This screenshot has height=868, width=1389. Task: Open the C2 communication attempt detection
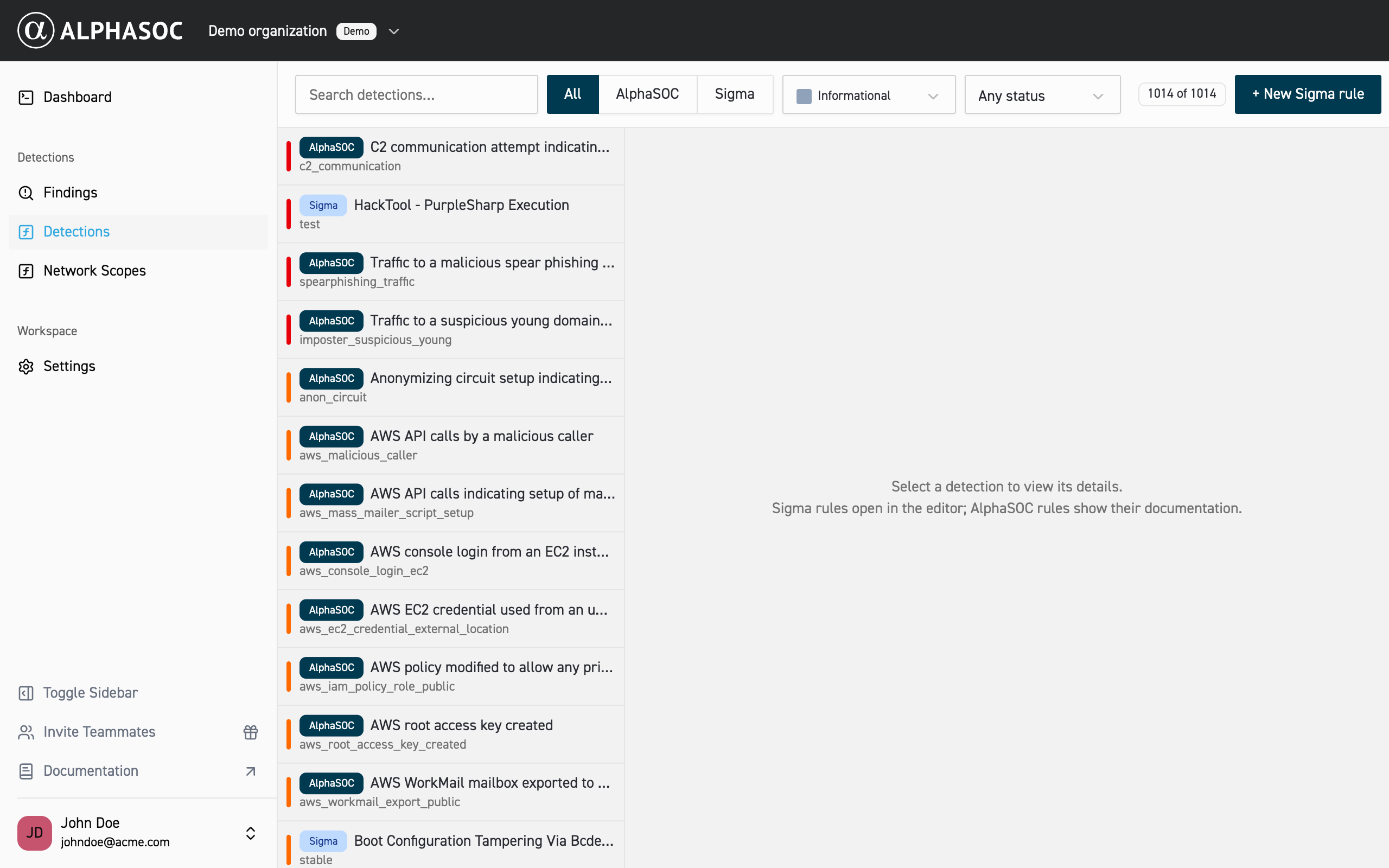pyautogui.click(x=451, y=156)
